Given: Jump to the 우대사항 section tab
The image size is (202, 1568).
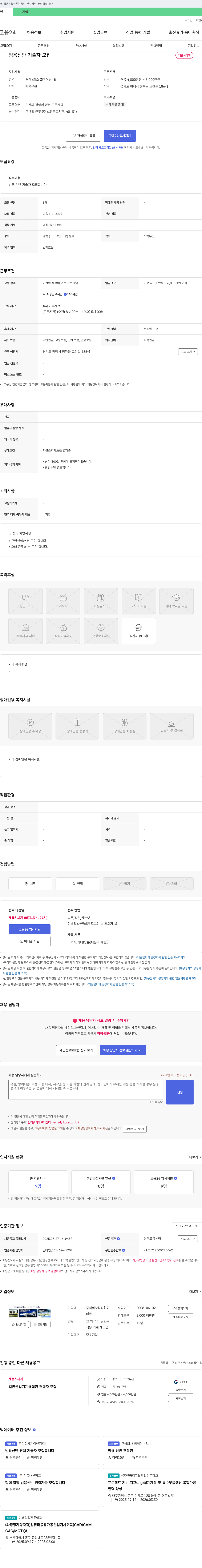Looking at the screenshot, I should (x=81, y=46).
